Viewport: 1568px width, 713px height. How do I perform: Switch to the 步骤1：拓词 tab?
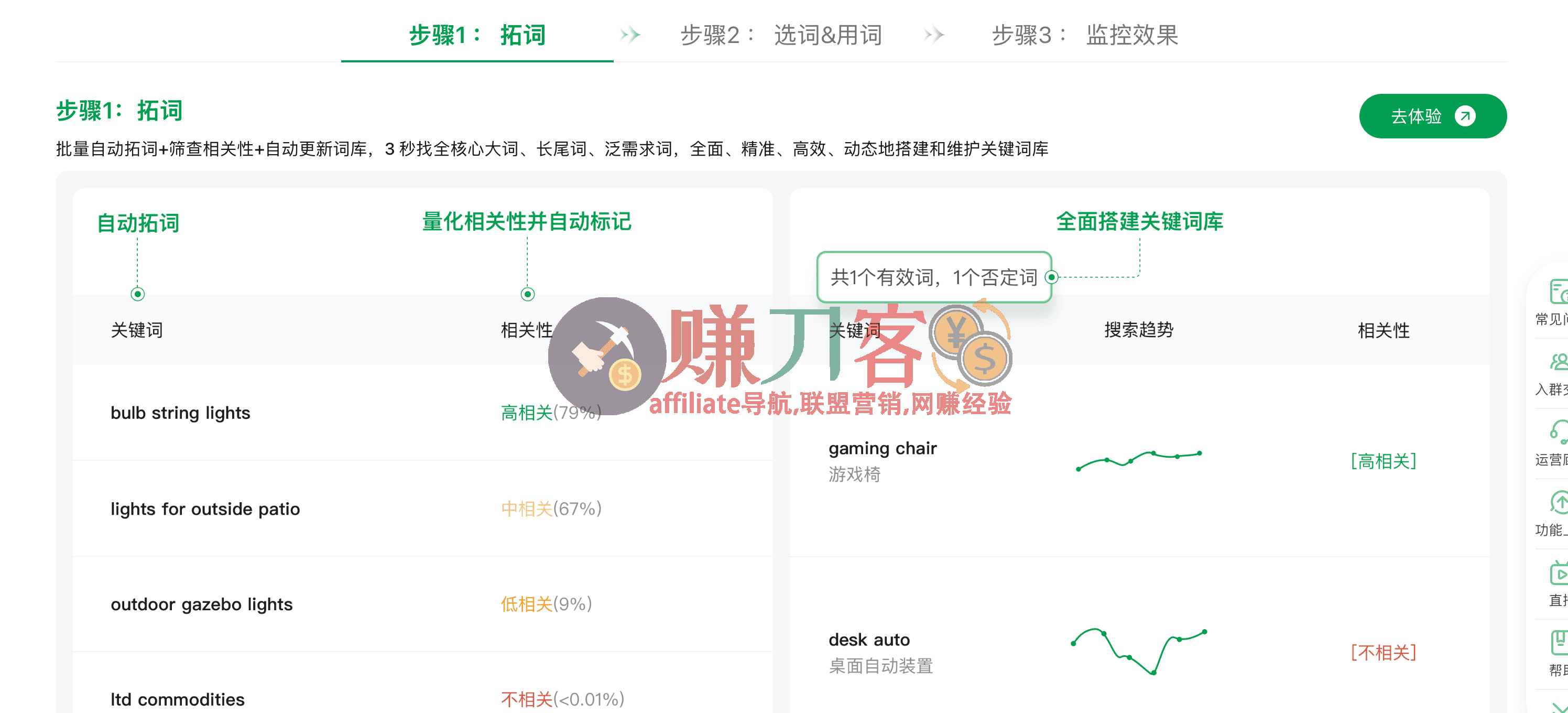pos(477,35)
